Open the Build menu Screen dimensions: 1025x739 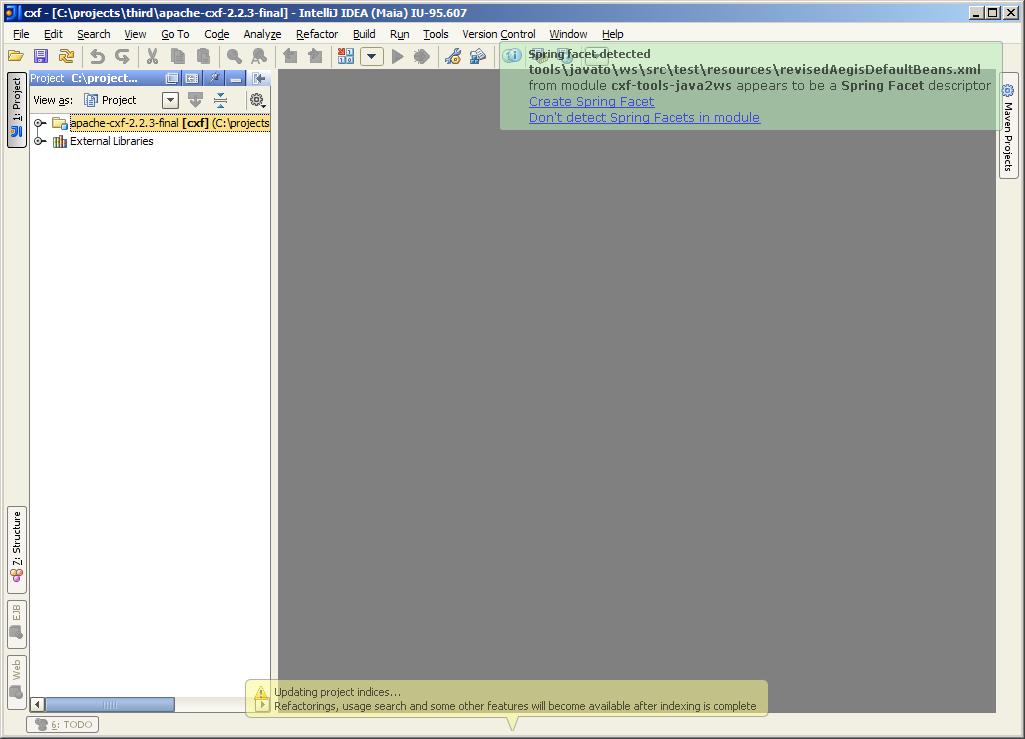coord(364,34)
